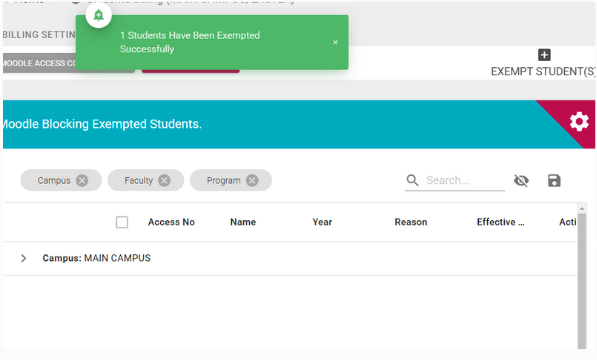Sort by the Reason column header
Image resolution: width=597 pixels, height=360 pixels.
pos(411,222)
